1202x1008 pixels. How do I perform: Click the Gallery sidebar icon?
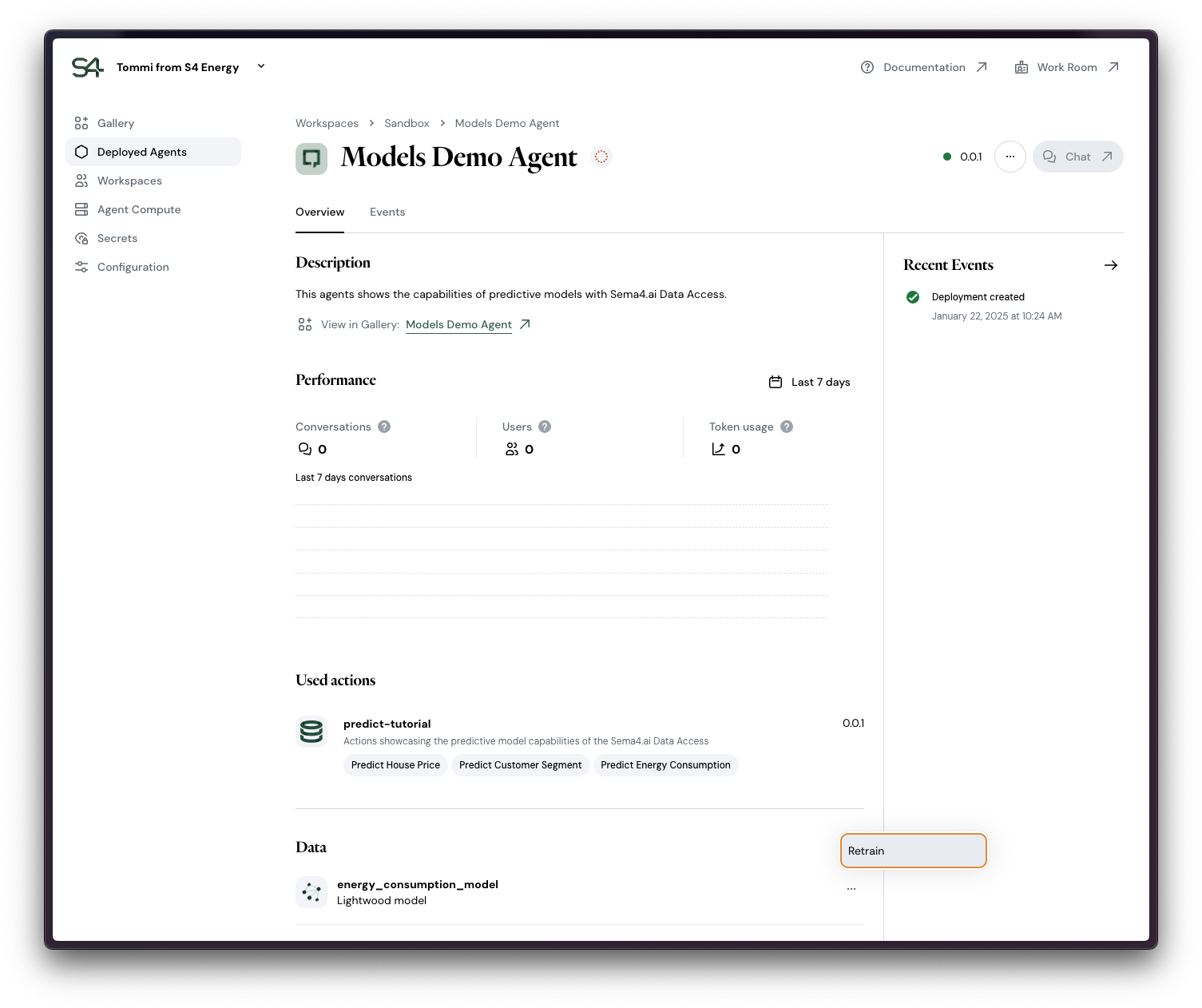pos(81,123)
